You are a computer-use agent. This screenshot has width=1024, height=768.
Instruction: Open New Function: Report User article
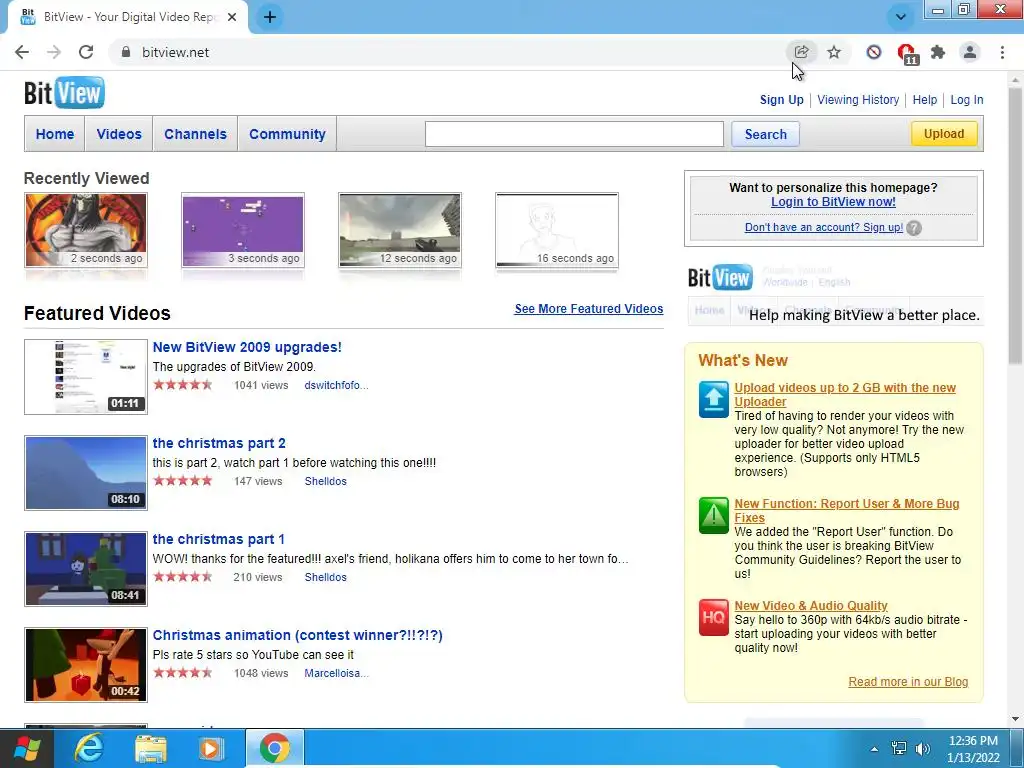(x=846, y=511)
